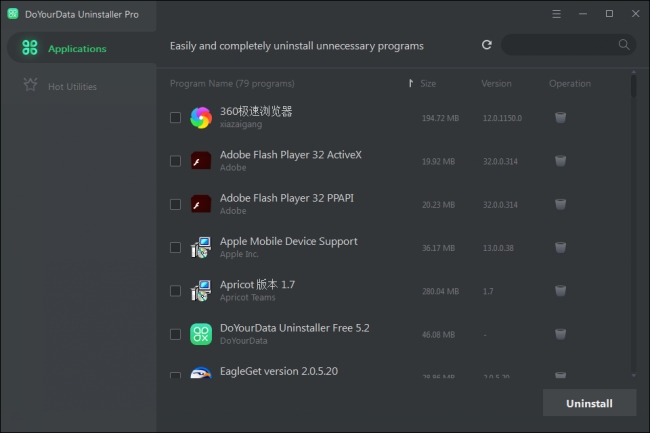Select Adobe Flash Player 32 PPAPI name

coord(287,198)
